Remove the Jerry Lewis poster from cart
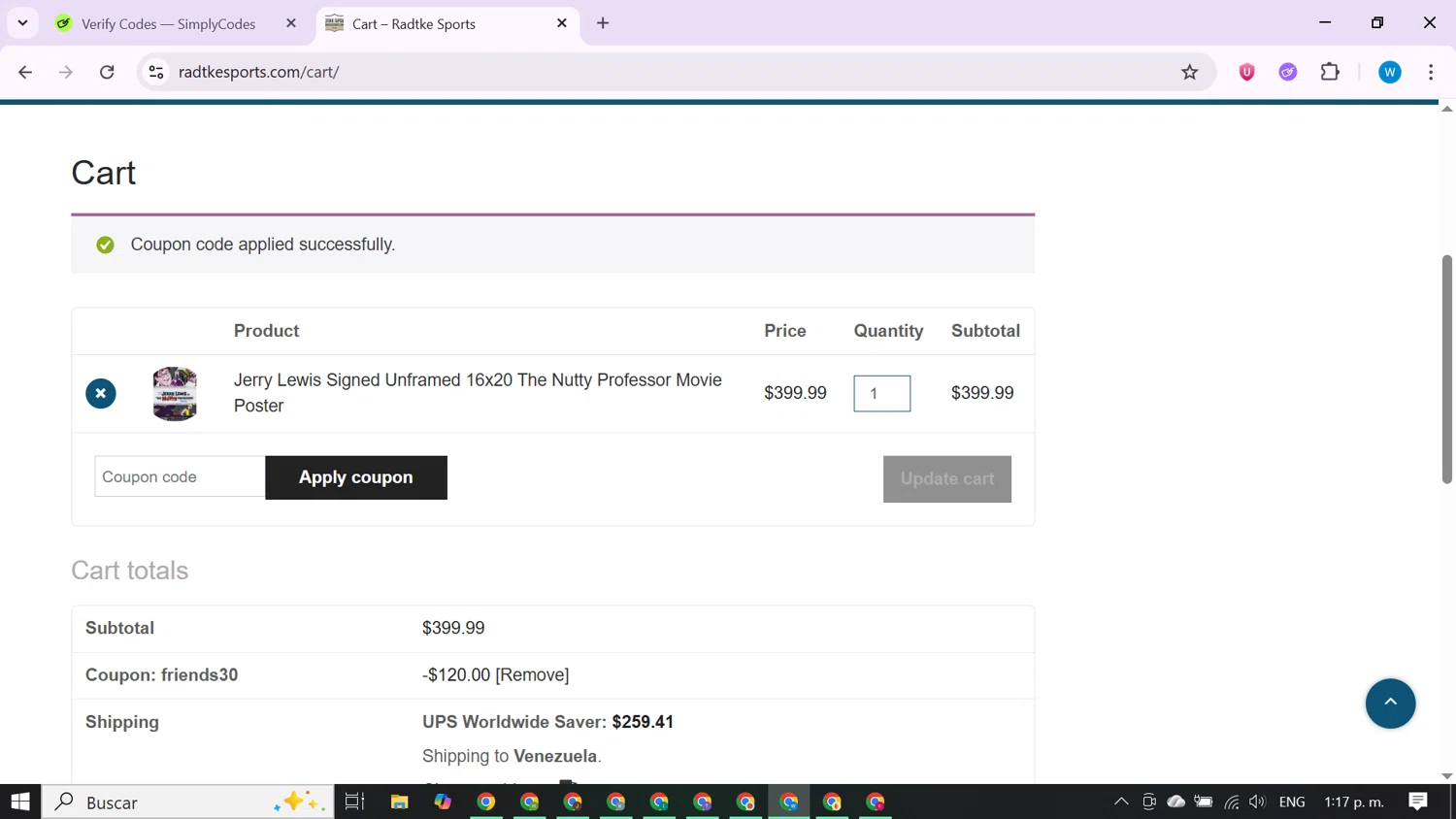Viewport: 1456px width, 819px height. tap(101, 393)
